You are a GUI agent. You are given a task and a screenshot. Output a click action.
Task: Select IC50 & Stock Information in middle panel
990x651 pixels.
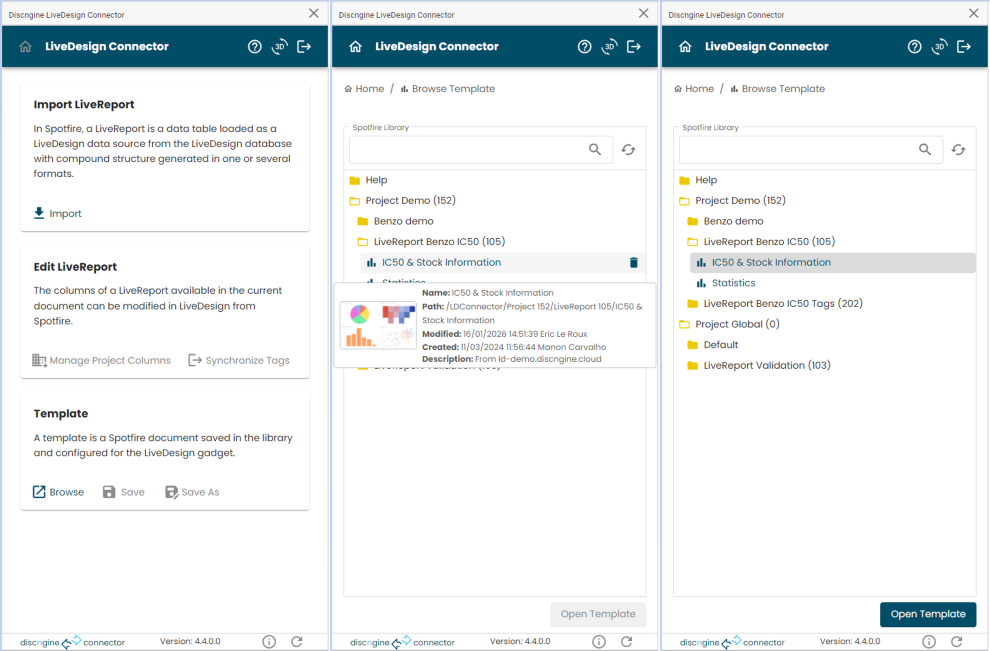pos(503,263)
